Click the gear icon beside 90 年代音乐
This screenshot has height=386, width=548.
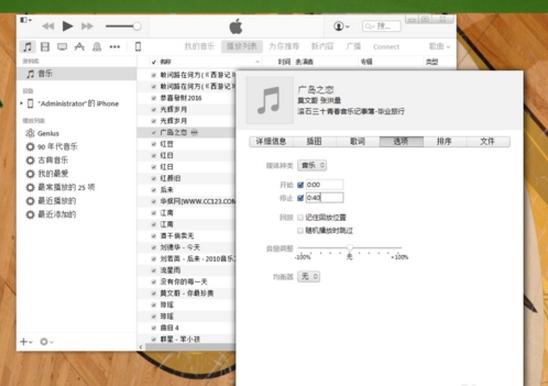(30, 146)
